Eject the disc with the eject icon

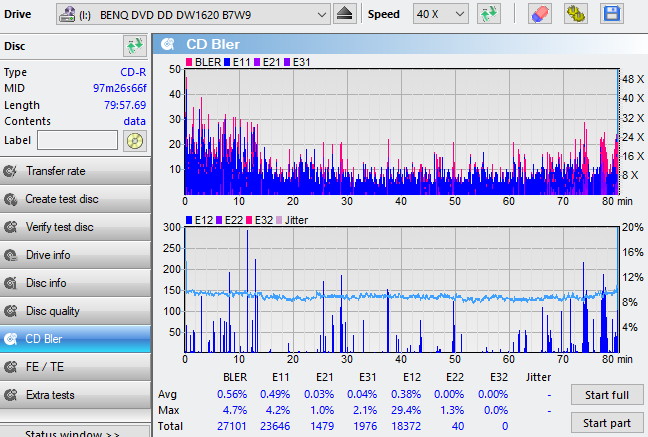coord(344,14)
